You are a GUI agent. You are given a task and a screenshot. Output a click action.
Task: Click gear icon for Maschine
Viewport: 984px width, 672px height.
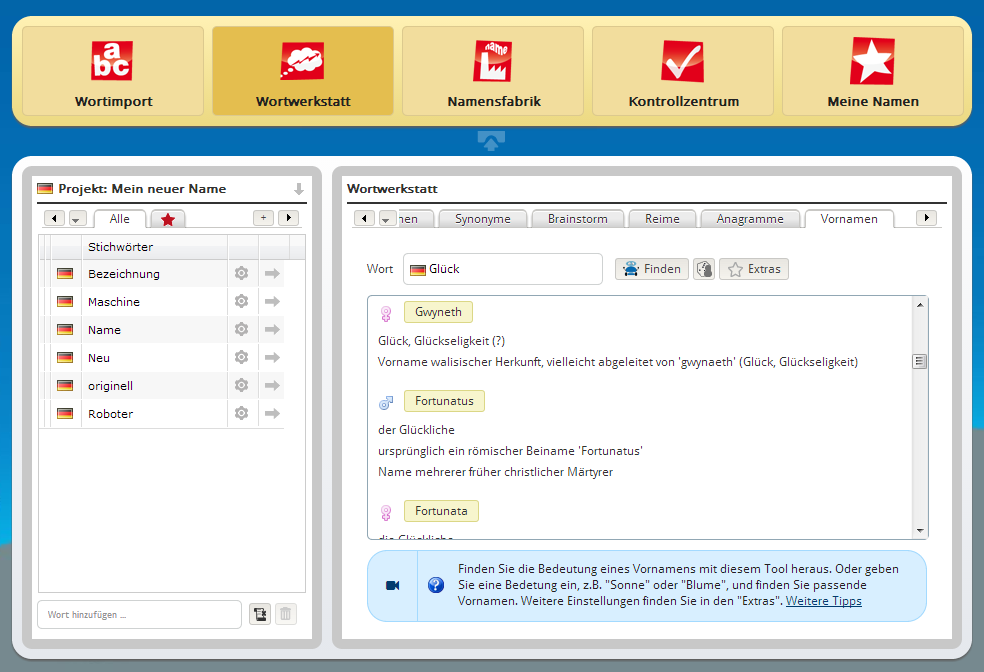pos(242,301)
